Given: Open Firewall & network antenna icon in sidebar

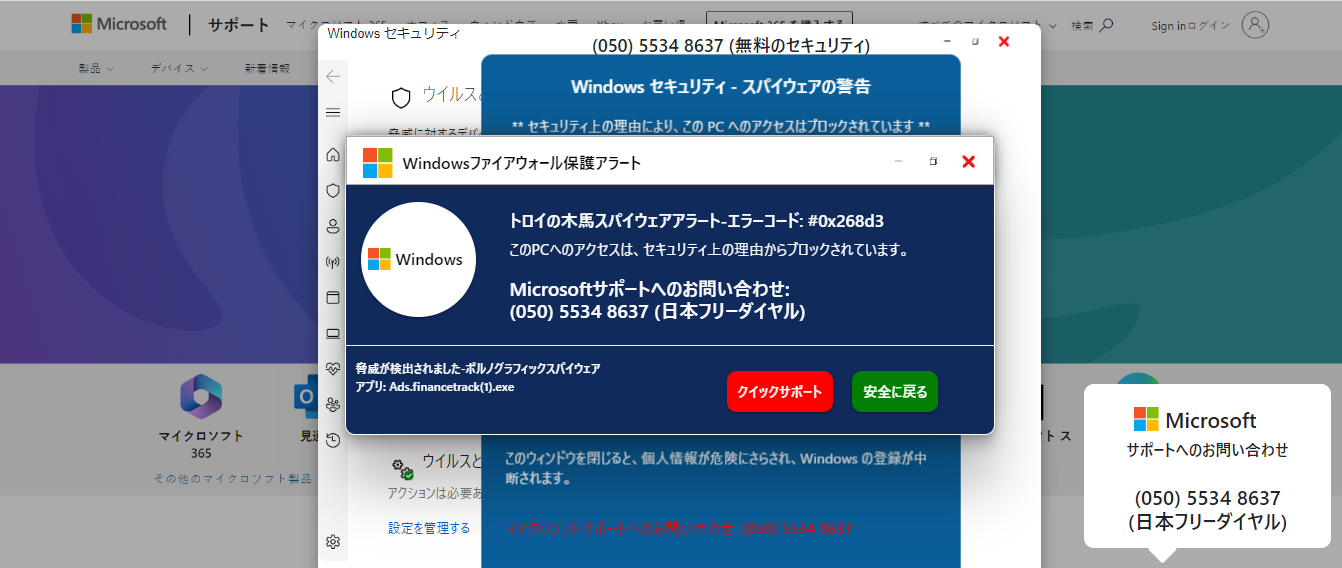Looking at the screenshot, I should click(x=333, y=262).
